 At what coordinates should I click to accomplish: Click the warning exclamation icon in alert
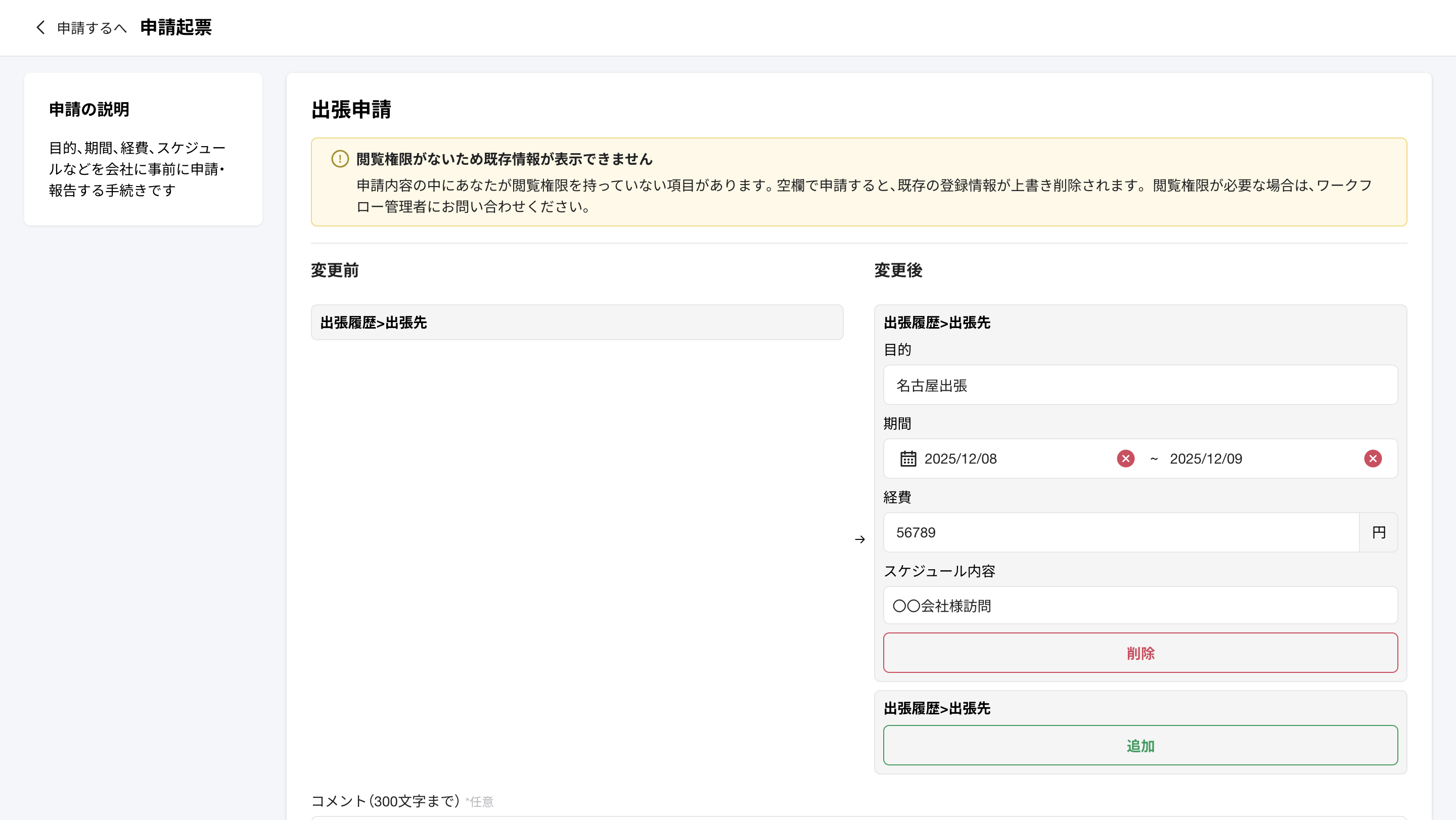(x=340, y=159)
